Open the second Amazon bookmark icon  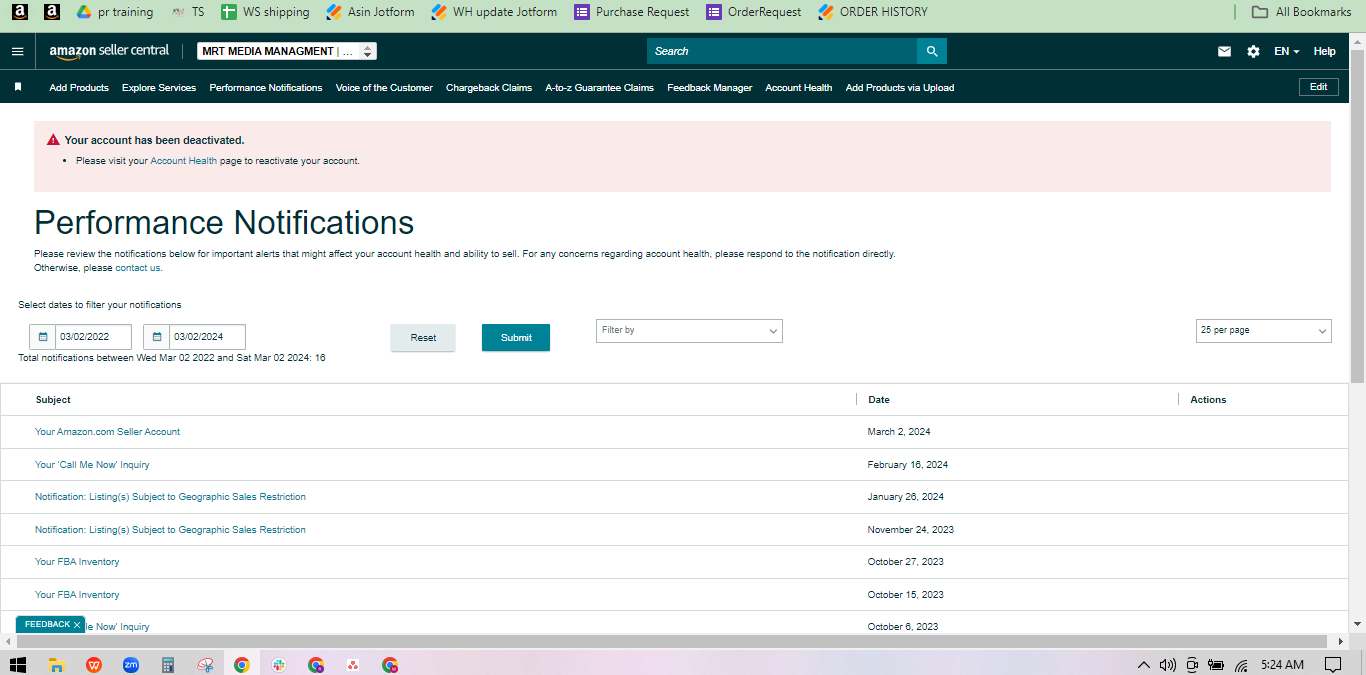click(52, 12)
